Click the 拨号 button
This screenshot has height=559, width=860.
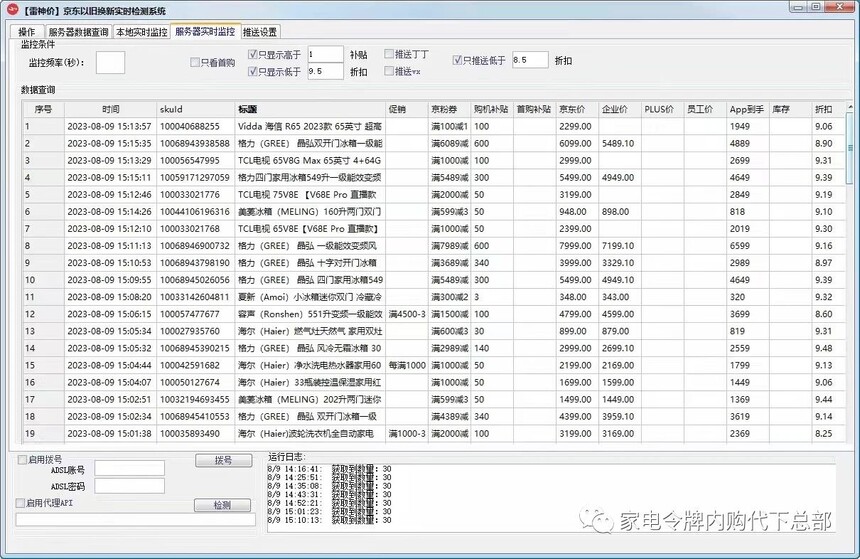pos(223,460)
